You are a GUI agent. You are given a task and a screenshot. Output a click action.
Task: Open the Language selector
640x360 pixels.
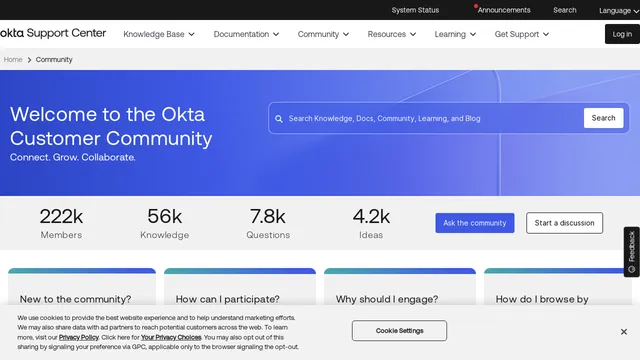click(619, 11)
